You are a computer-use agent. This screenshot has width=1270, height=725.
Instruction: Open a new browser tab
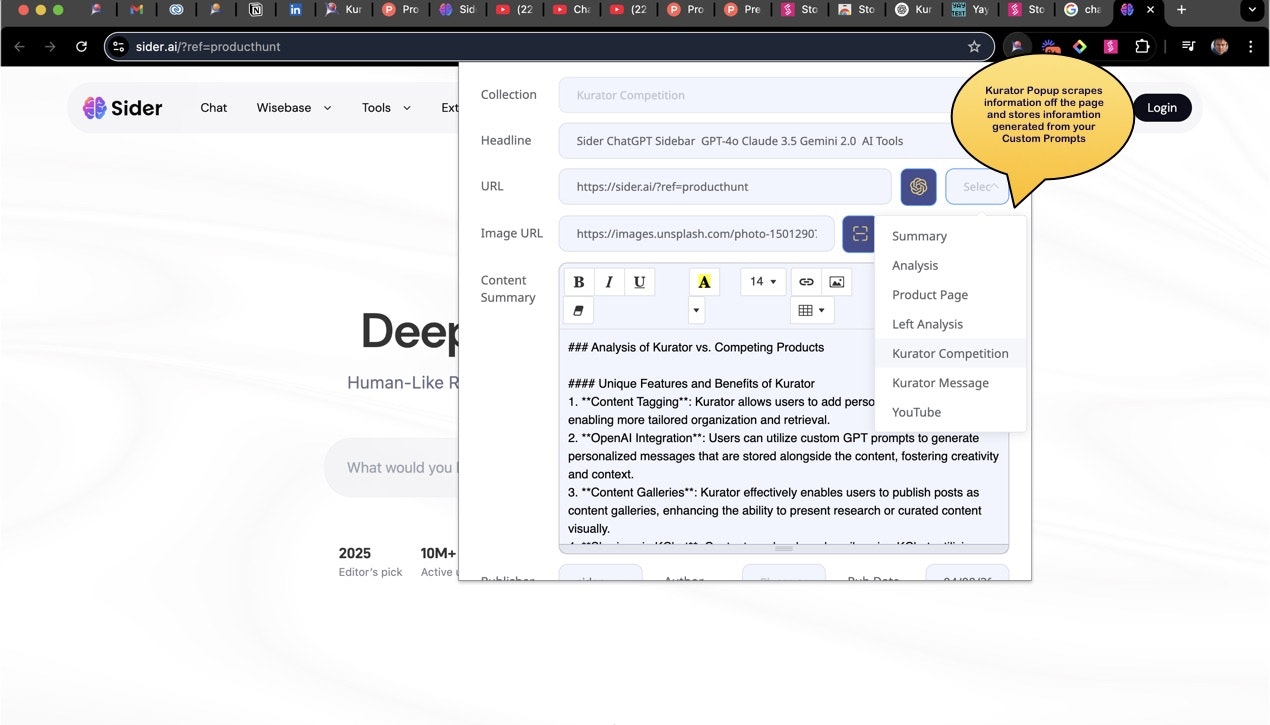click(x=1182, y=10)
